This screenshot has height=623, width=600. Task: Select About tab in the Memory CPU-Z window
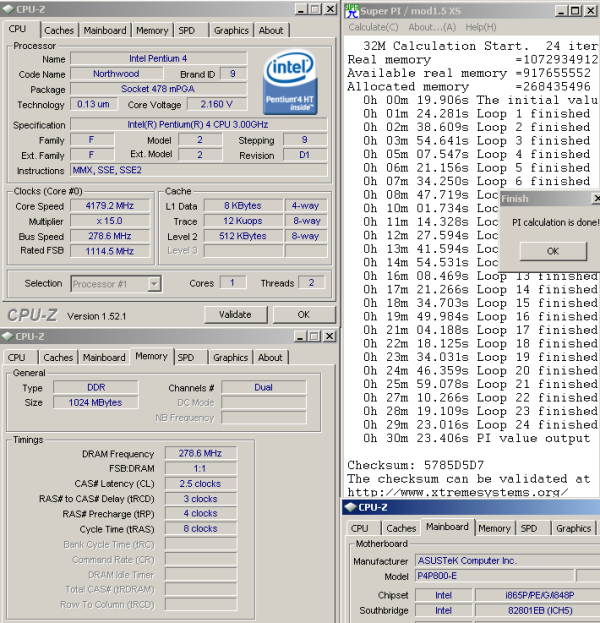(270, 358)
